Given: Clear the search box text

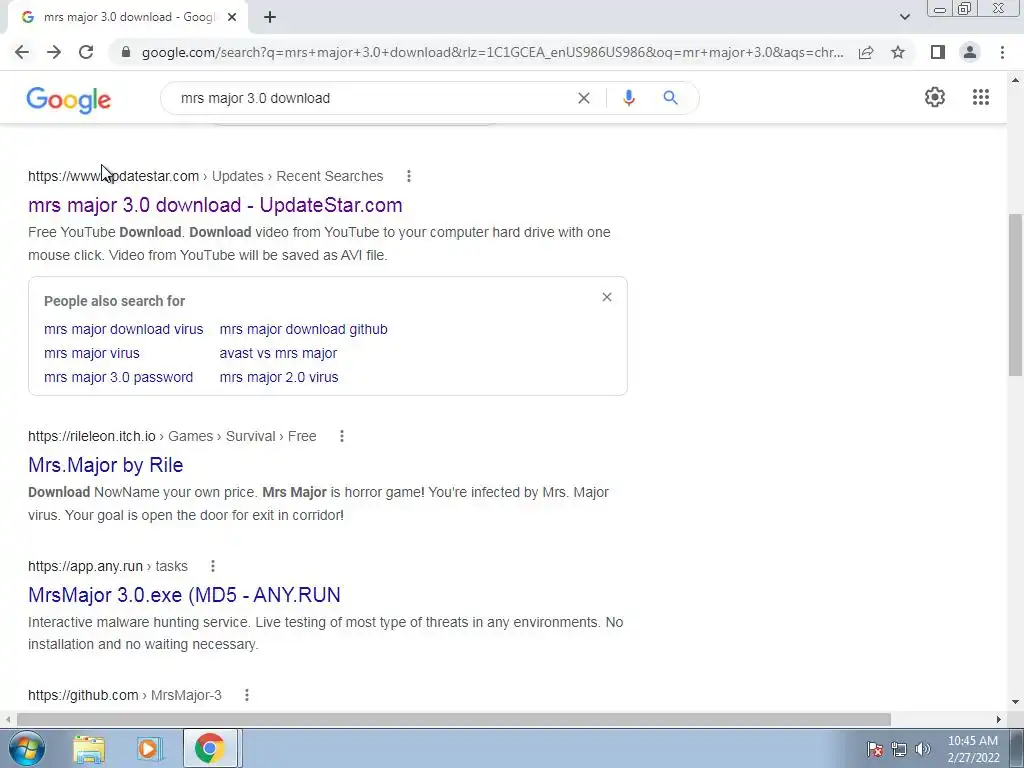Looking at the screenshot, I should pos(584,98).
